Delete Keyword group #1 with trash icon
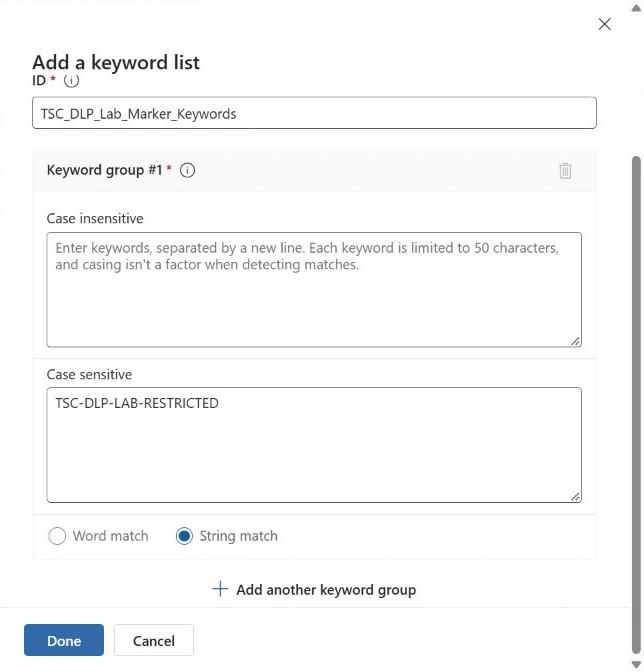This screenshot has height=672, width=644. 565,171
